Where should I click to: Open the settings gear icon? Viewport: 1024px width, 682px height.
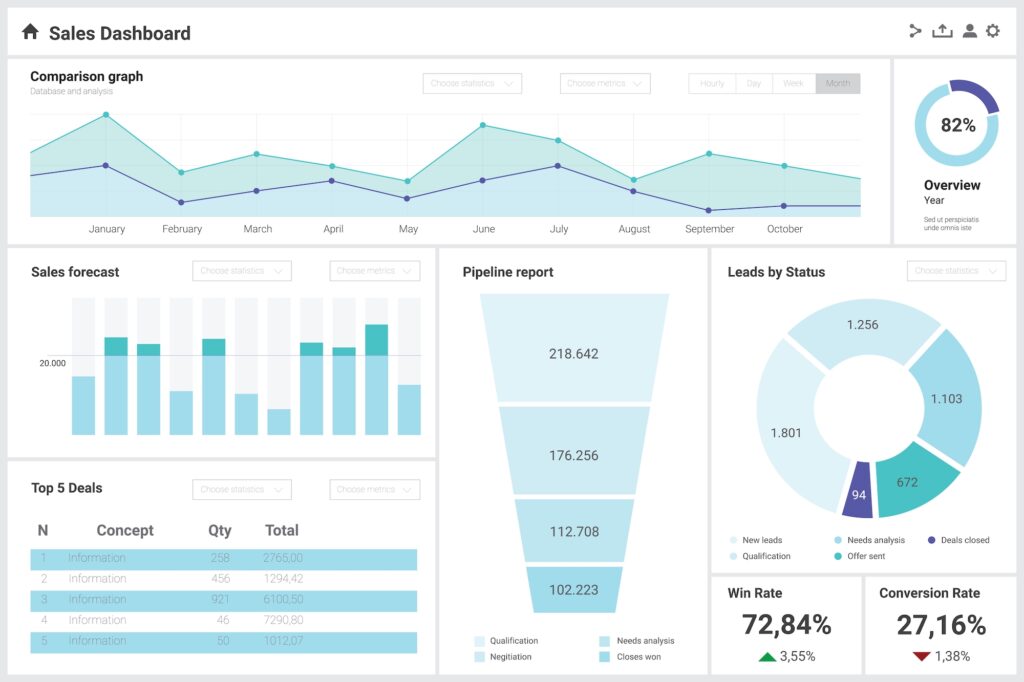coord(993,30)
